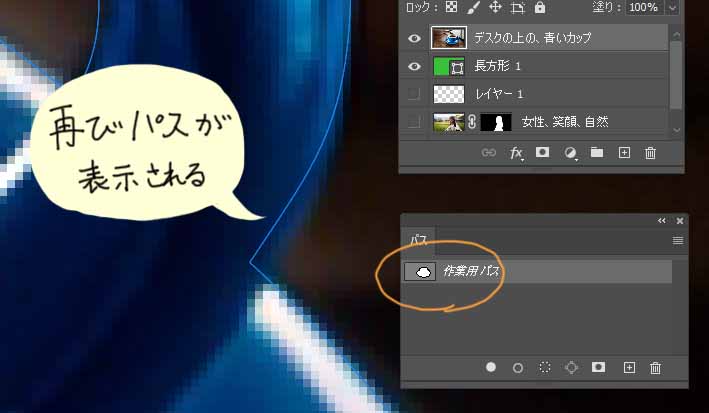The image size is (709, 413).
Task: Select the 作業用パス work path
Action: [473, 271]
